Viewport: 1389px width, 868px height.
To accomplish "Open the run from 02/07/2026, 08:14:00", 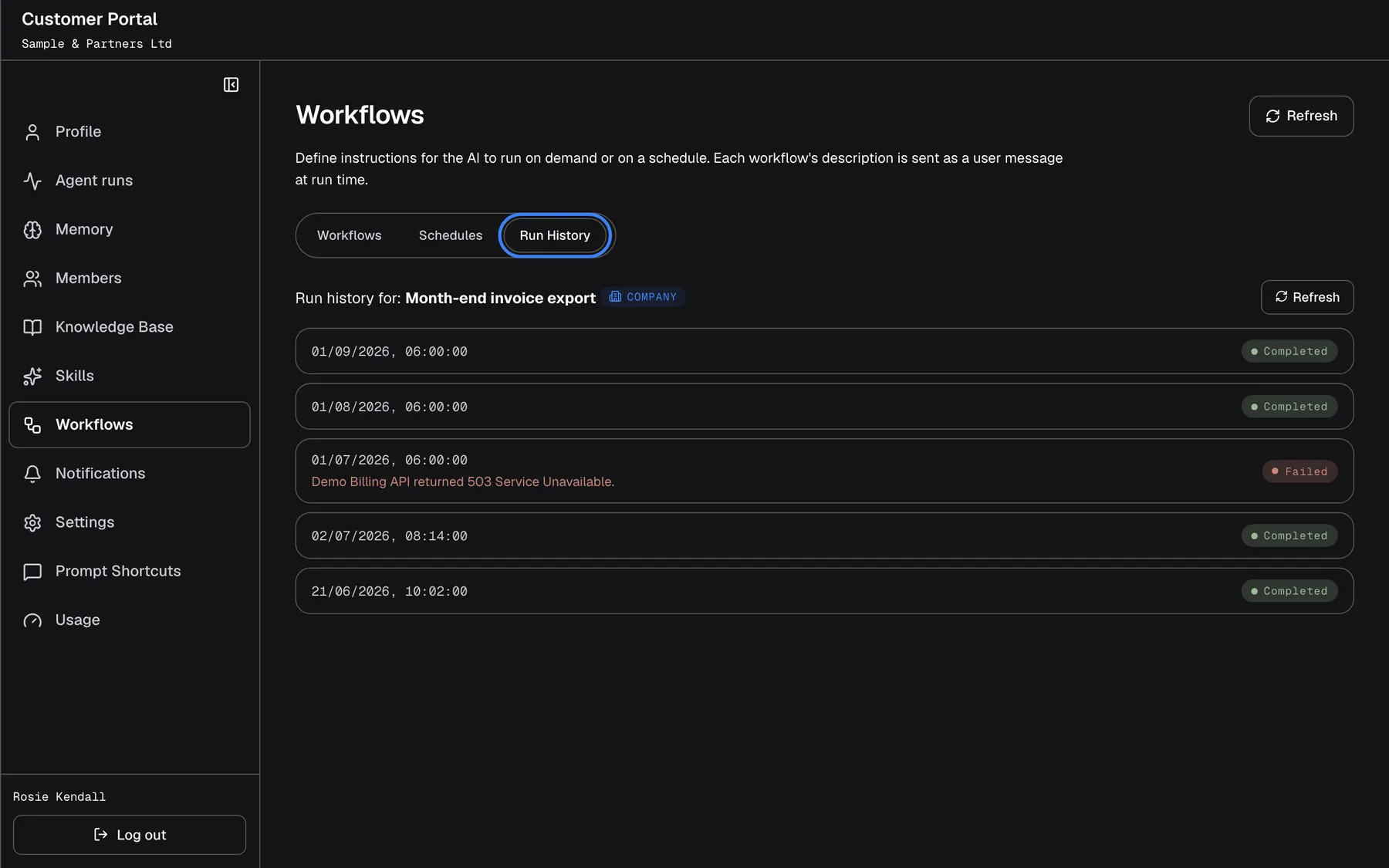I will [x=824, y=535].
